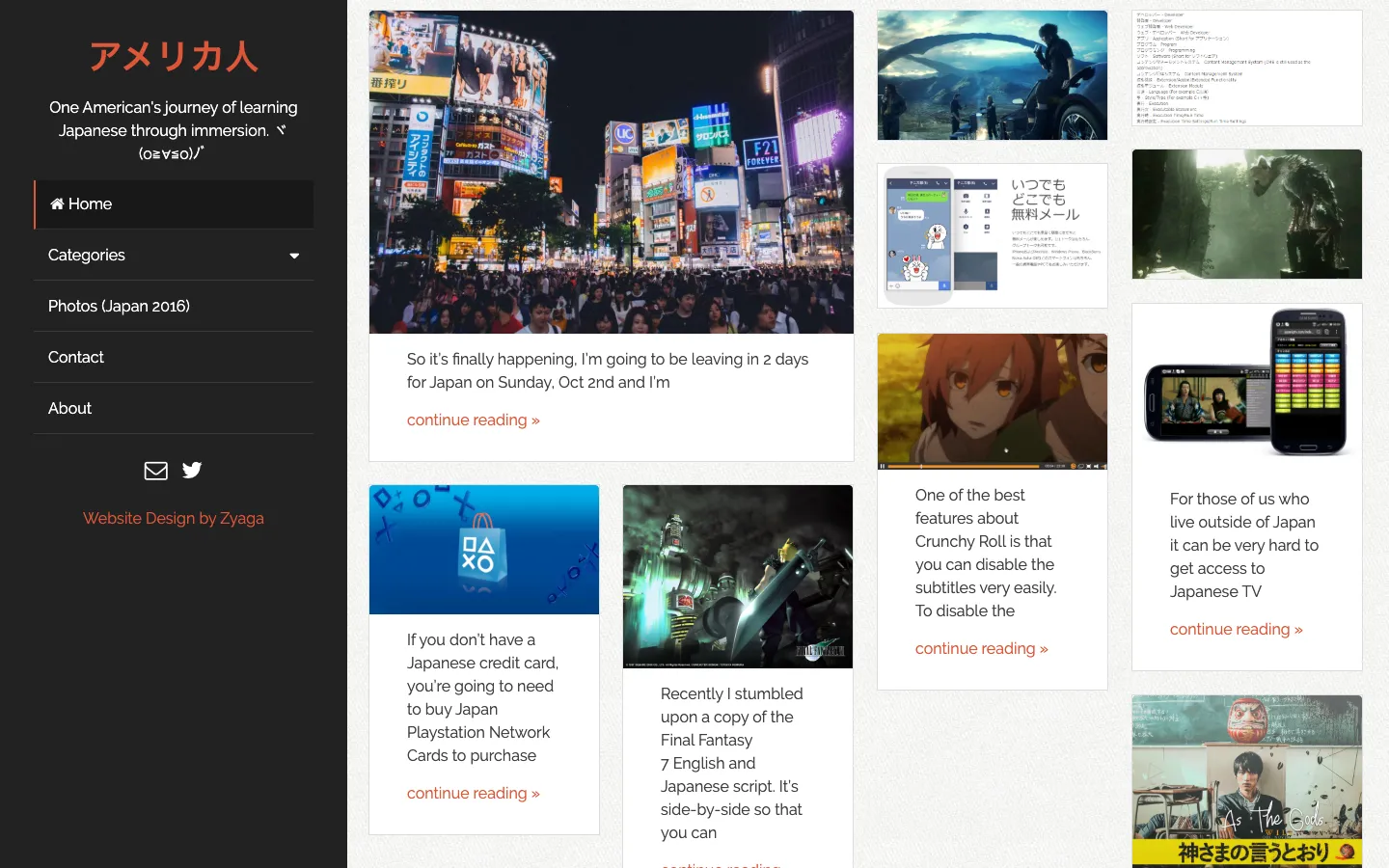Click the 'So it's finally happening' excerpt
The image size is (1389, 868).
[x=608, y=370]
